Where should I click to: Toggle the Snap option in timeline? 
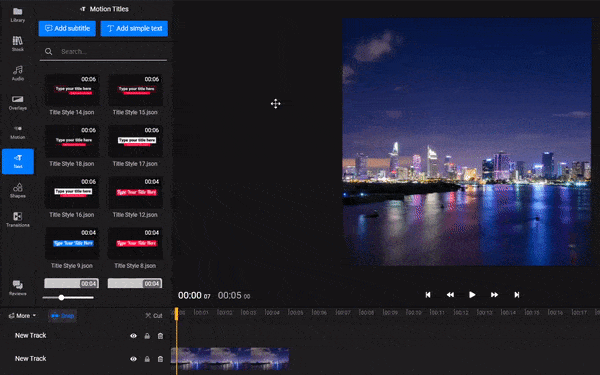62,316
